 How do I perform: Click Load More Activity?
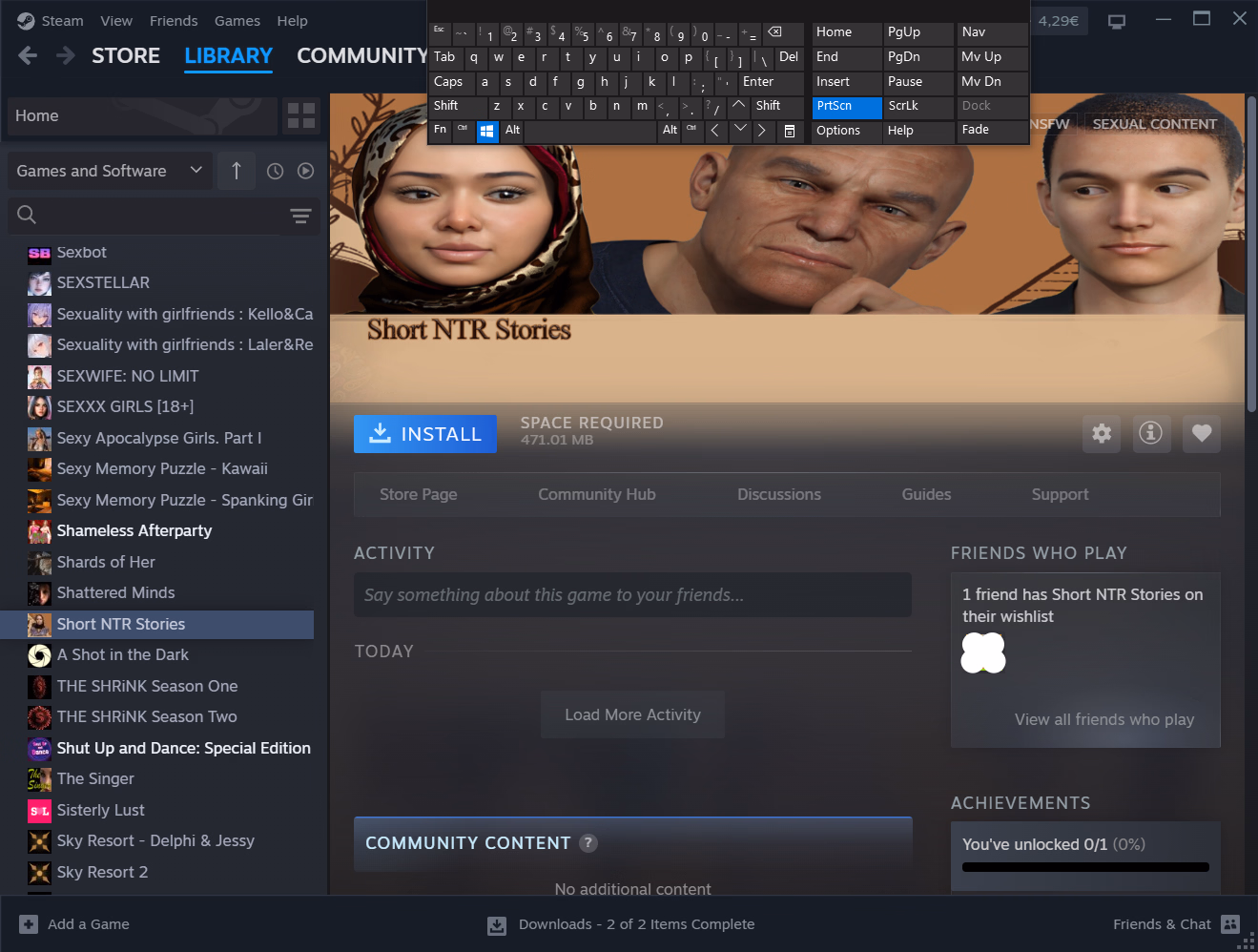(x=632, y=714)
